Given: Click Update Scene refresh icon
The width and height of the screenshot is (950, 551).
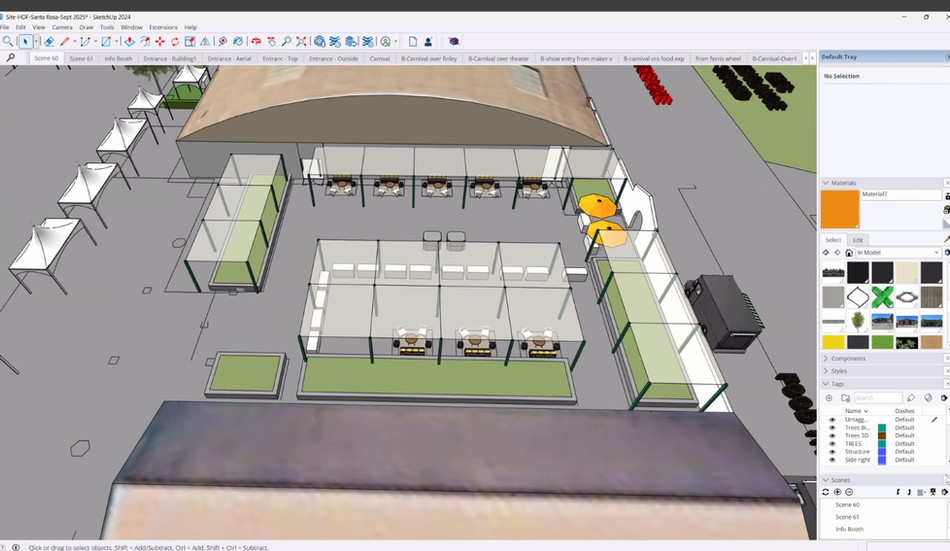Looking at the screenshot, I should click(x=825, y=492).
